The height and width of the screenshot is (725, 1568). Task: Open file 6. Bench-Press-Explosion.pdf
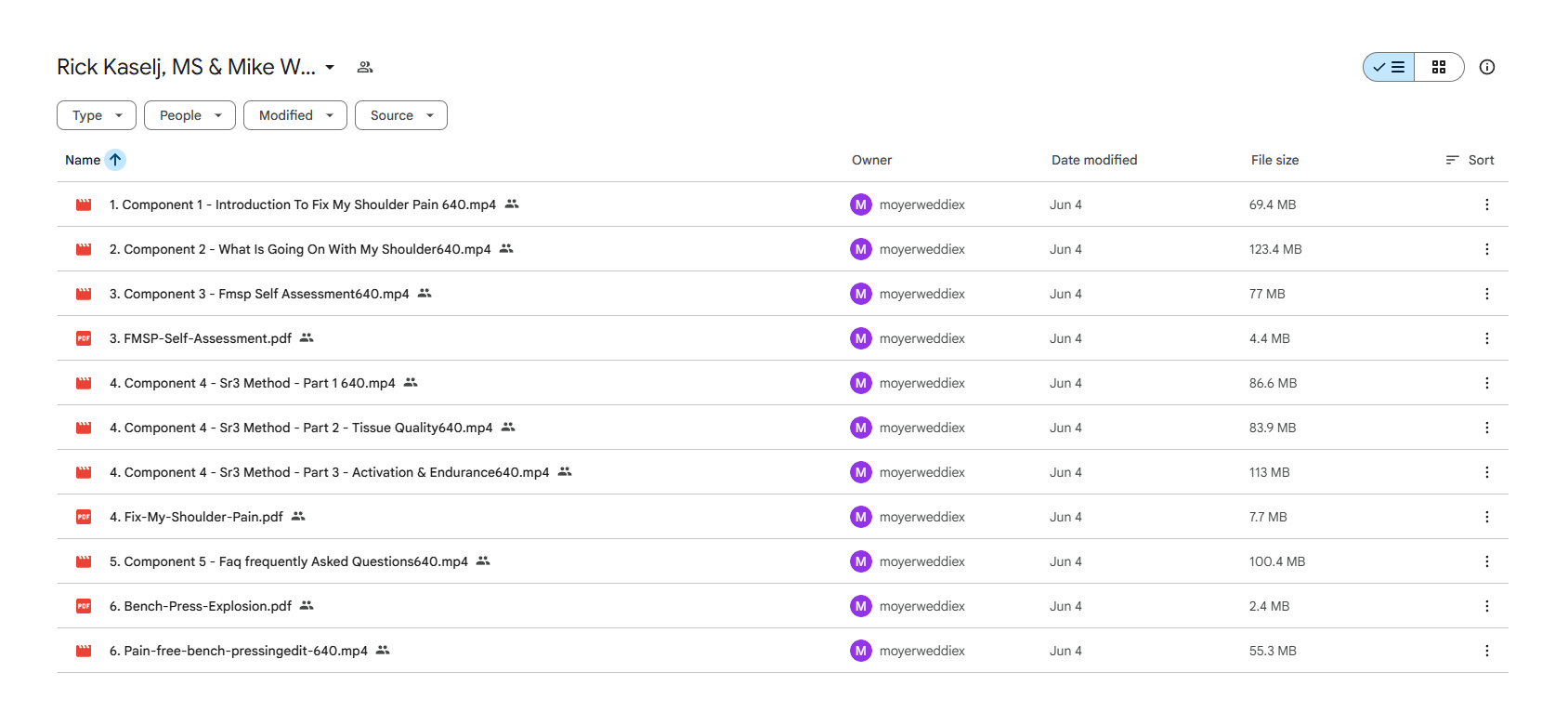click(x=201, y=606)
